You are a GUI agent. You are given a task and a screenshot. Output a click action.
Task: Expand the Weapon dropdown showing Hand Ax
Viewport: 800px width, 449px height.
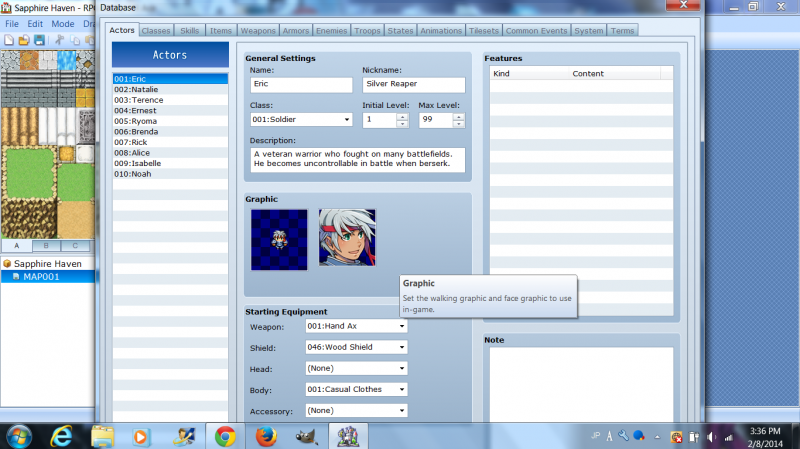tap(356, 327)
